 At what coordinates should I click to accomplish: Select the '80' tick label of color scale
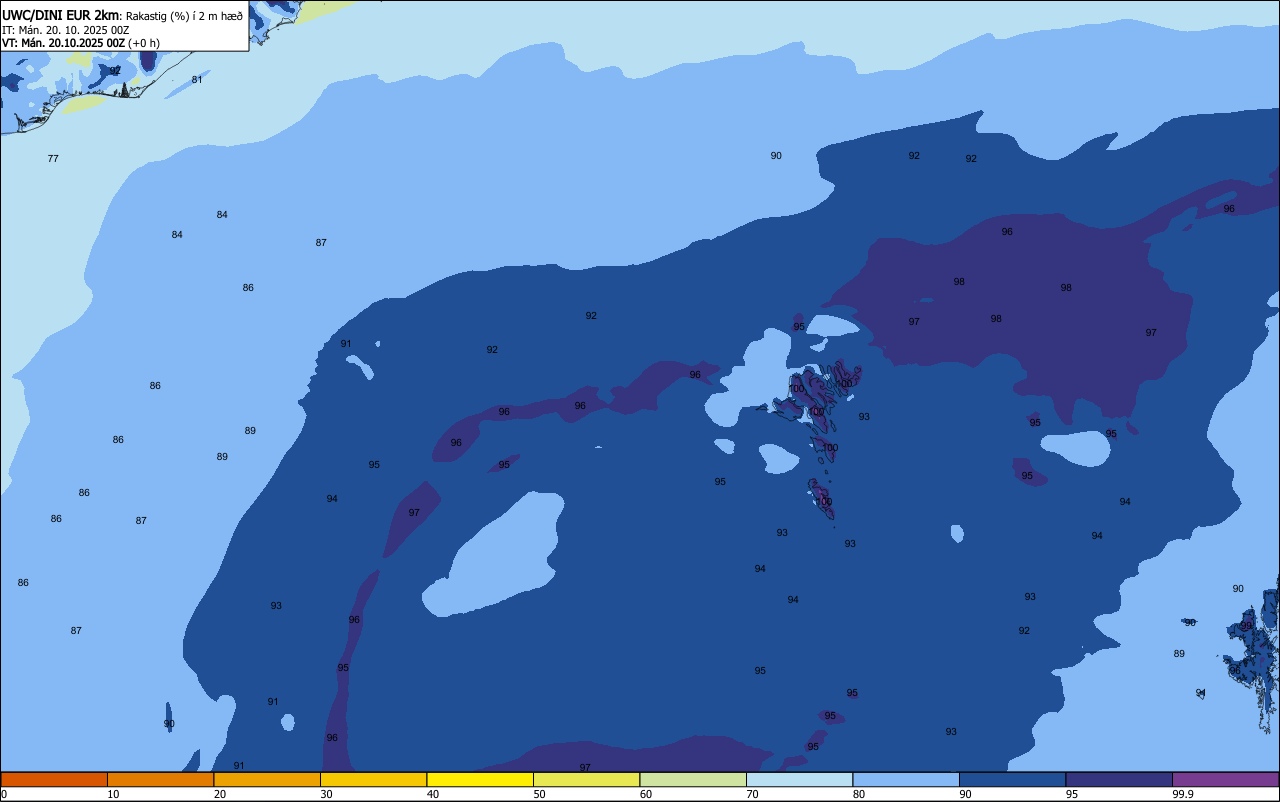[859, 794]
